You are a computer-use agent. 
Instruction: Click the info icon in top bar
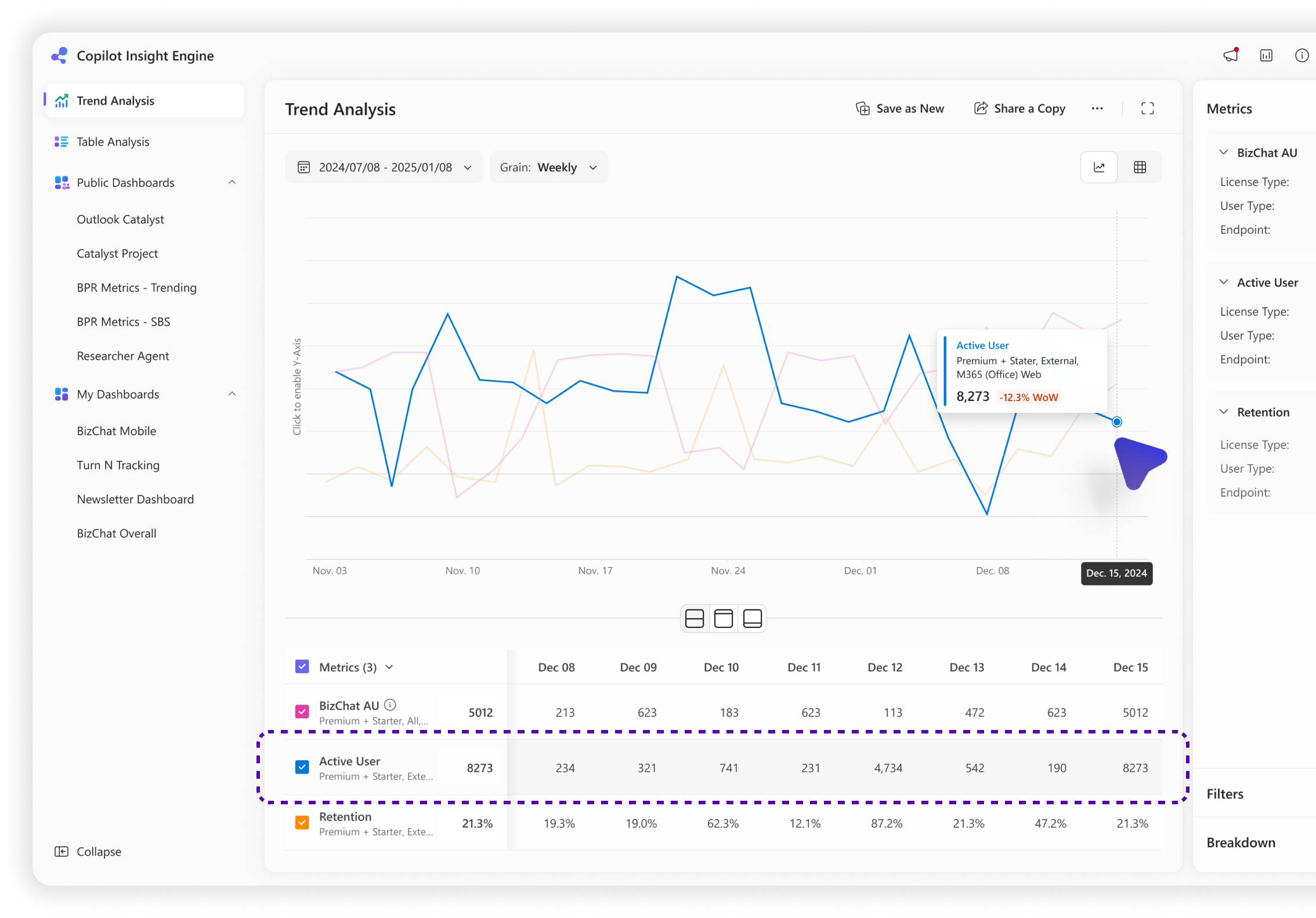coord(1301,55)
